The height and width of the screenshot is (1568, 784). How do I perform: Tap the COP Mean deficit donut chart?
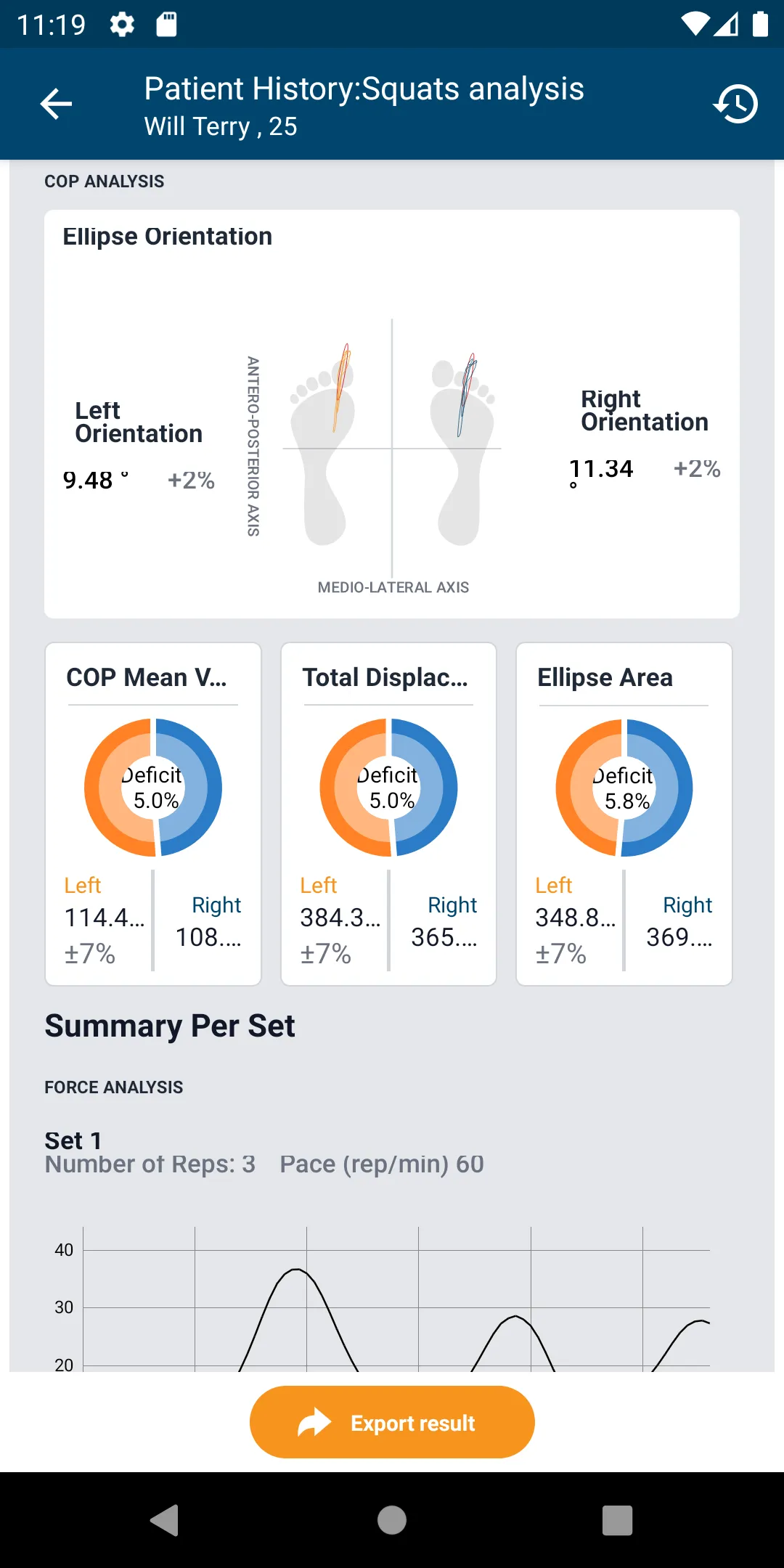(x=153, y=788)
